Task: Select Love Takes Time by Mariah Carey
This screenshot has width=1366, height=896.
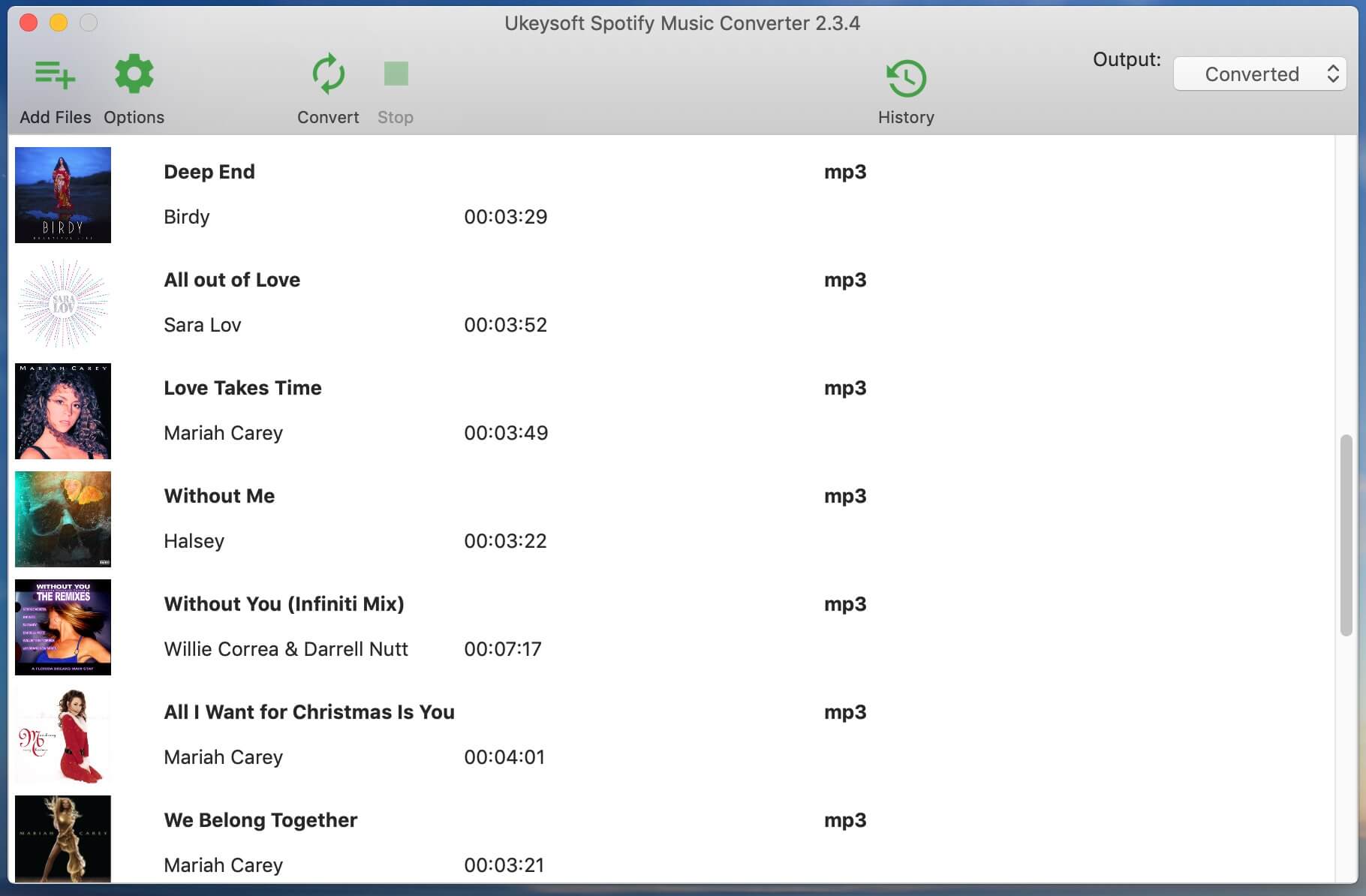Action: [242, 387]
